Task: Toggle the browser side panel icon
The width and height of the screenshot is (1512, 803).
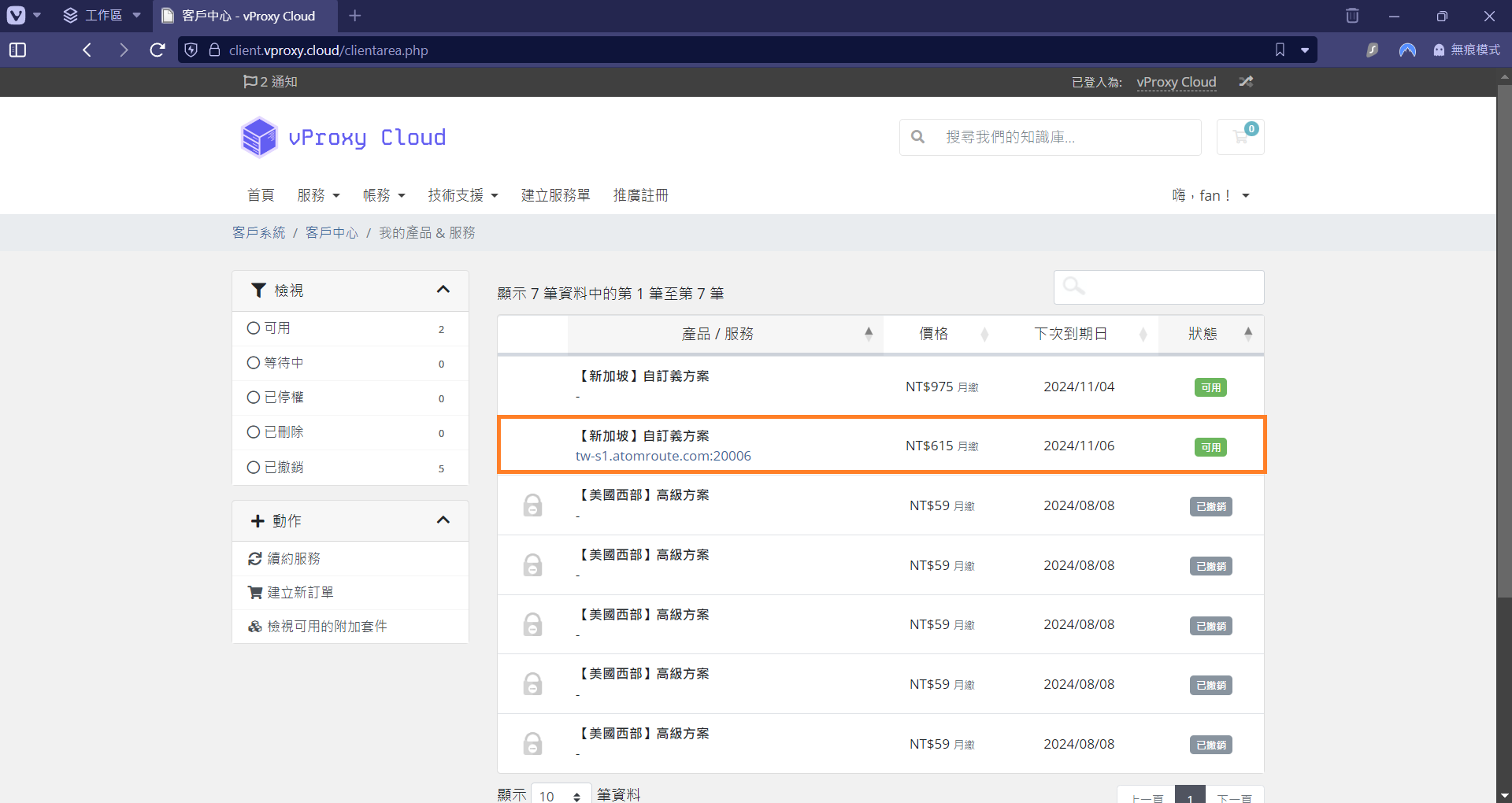Action: (x=17, y=50)
